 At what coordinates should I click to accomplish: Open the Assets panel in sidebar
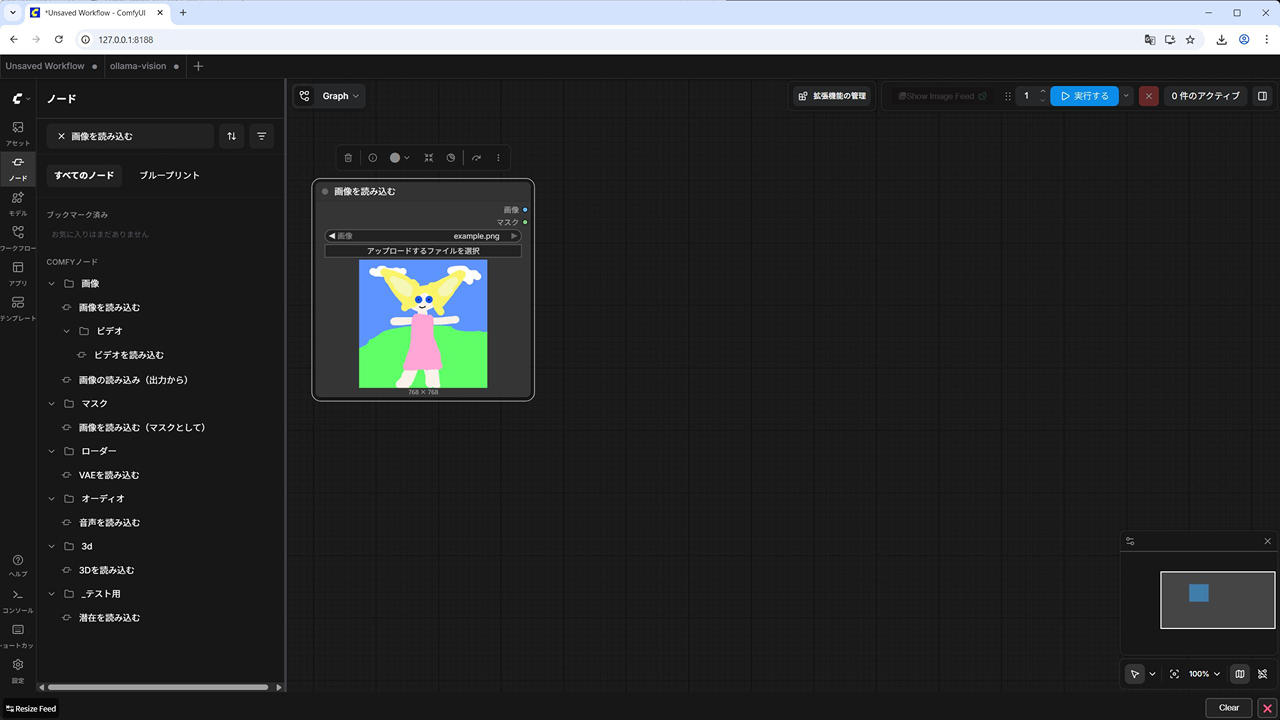18,133
